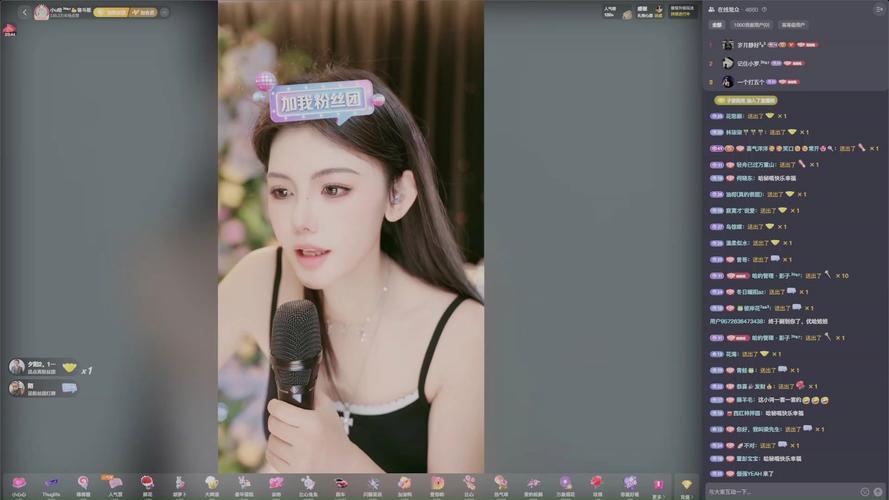889x500 pixels.
Task: Click the 宿宿YEAH 来了 entry message
Action: 742,474
